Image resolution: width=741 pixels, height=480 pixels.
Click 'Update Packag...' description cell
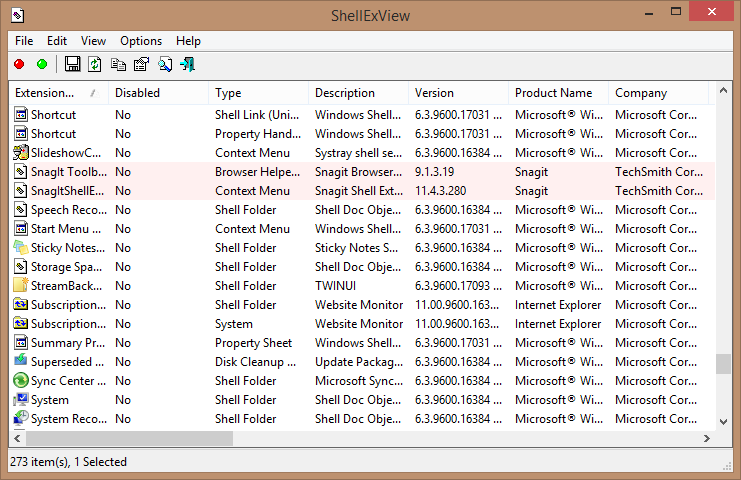[x=359, y=362]
